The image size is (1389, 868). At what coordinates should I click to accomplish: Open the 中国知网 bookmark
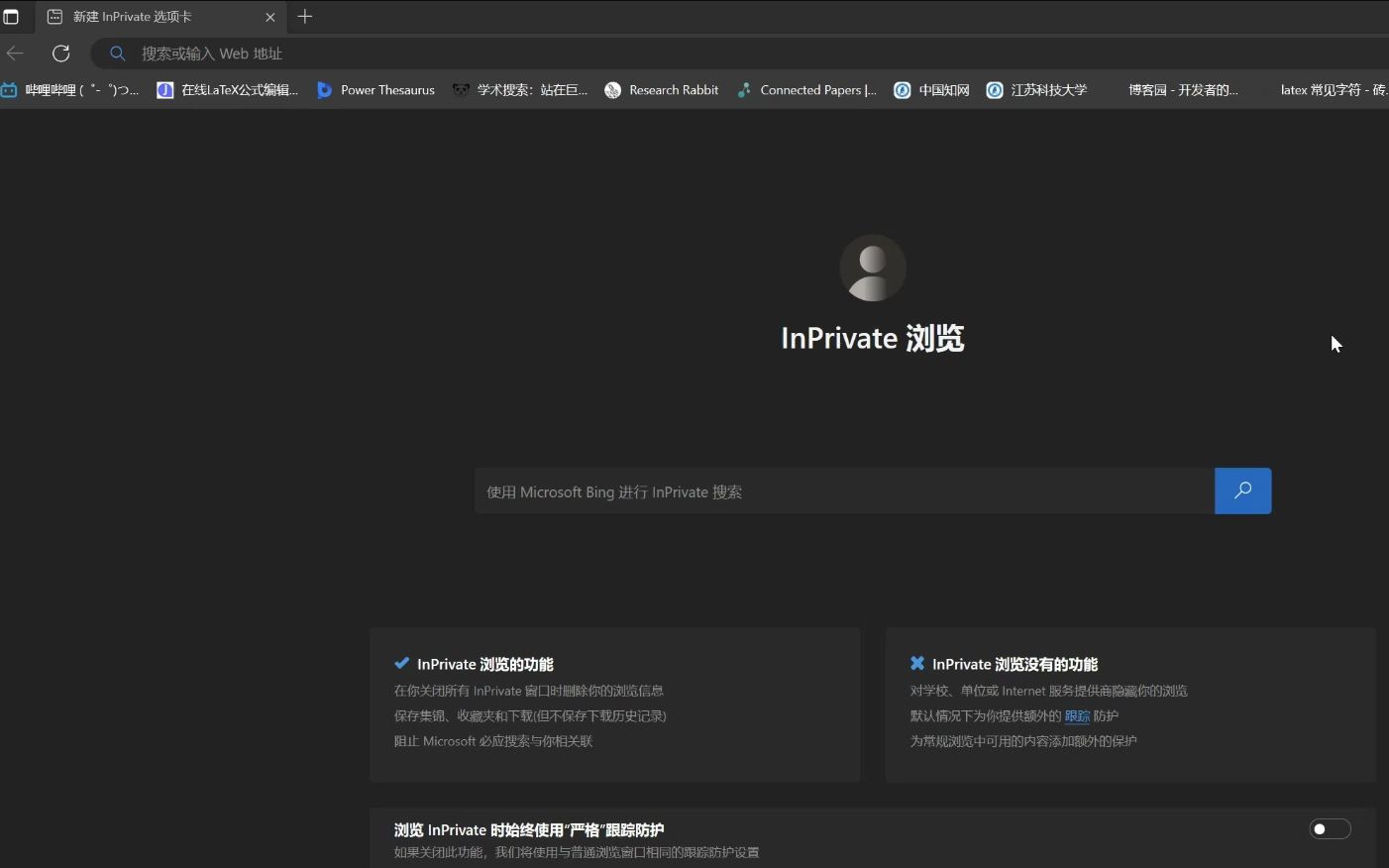point(931,90)
